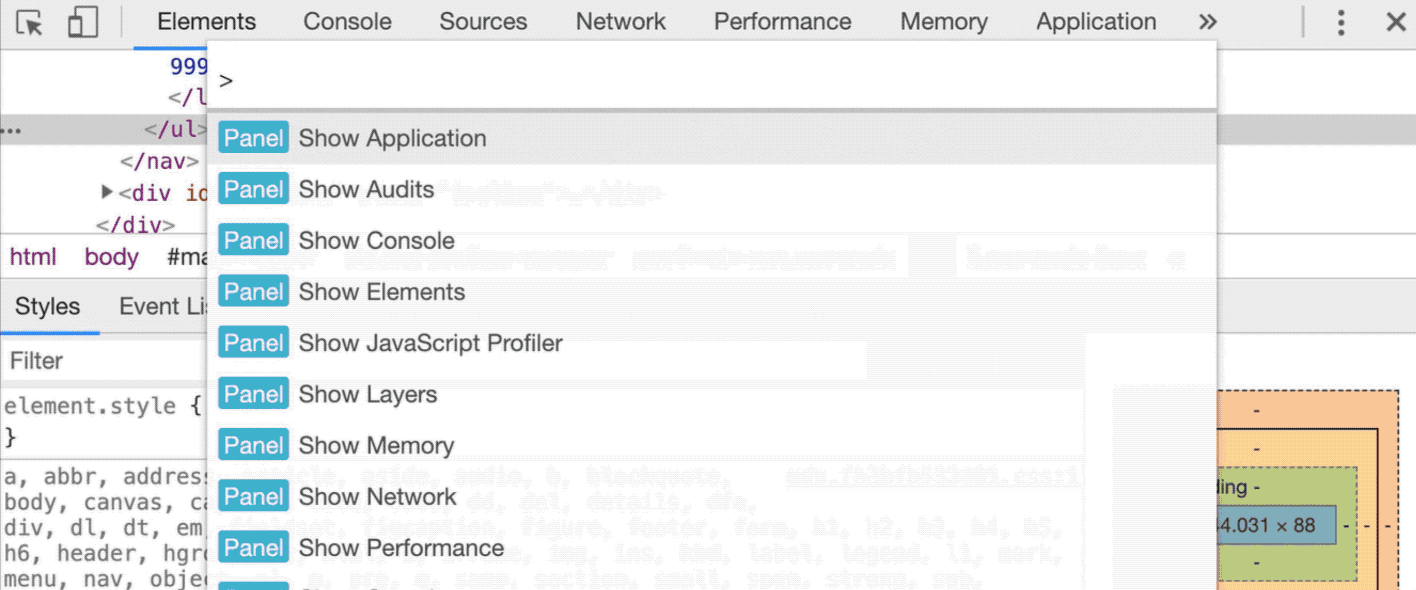Activate the inspect element picker icon

coord(30,22)
